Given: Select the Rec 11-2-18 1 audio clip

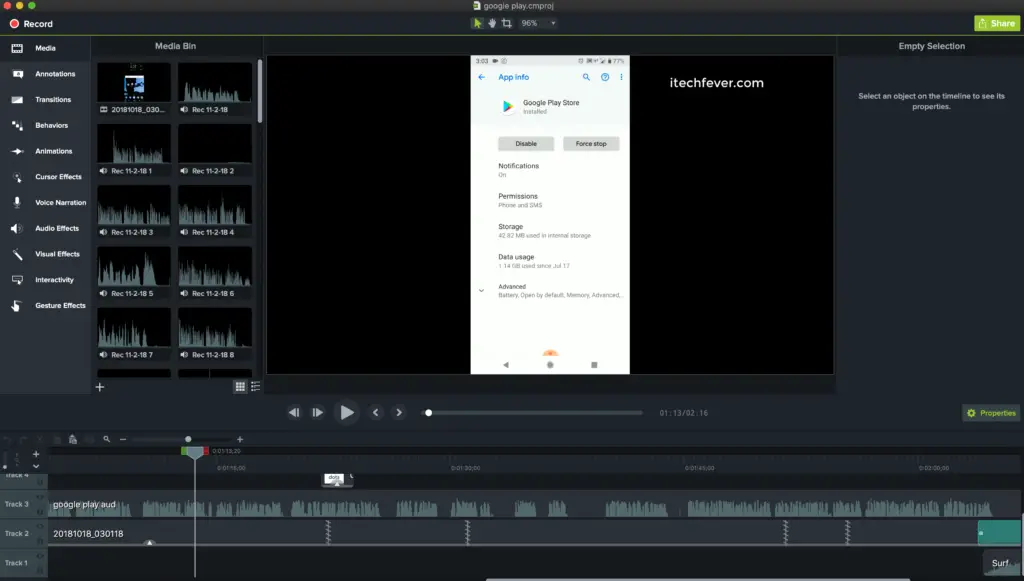Looking at the screenshot, I should pos(134,150).
